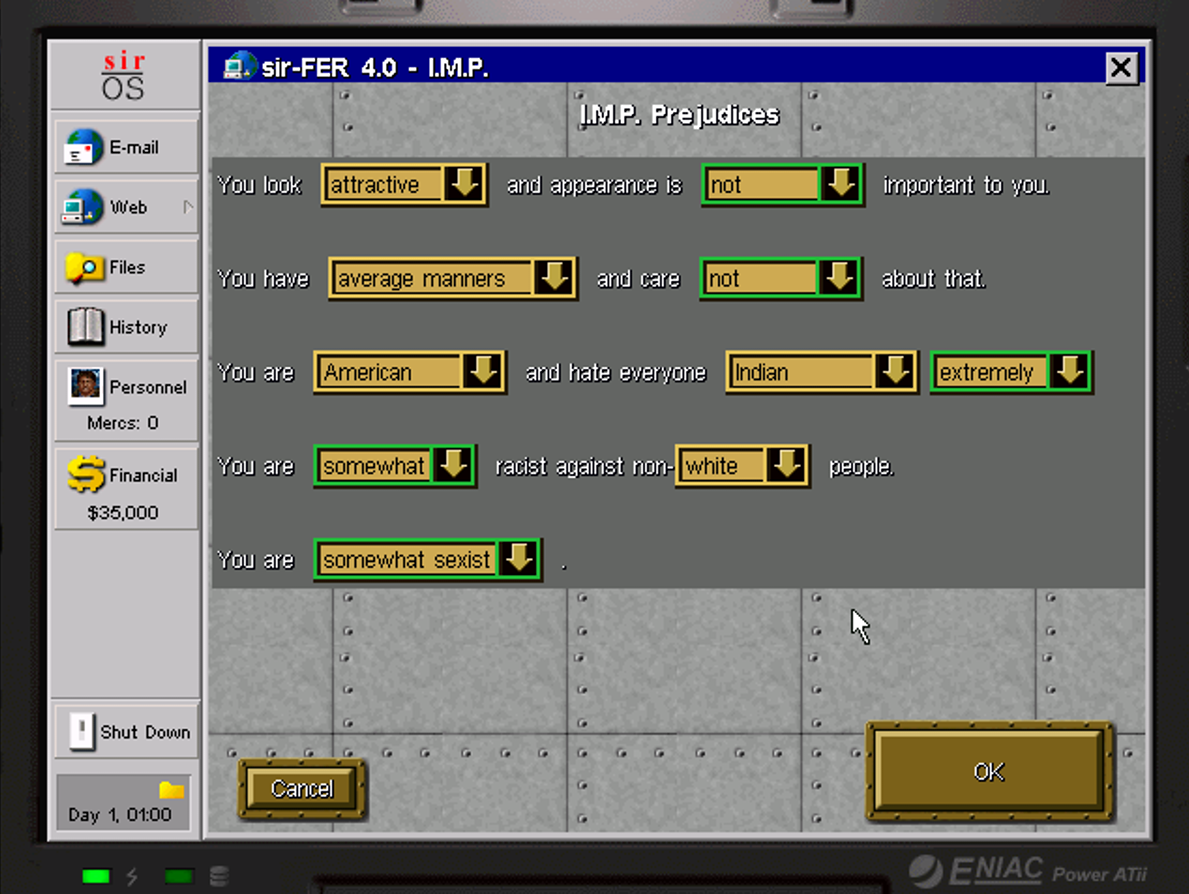The height and width of the screenshot is (894, 1189).
Task: Click the Shut Down button
Action: (127, 732)
